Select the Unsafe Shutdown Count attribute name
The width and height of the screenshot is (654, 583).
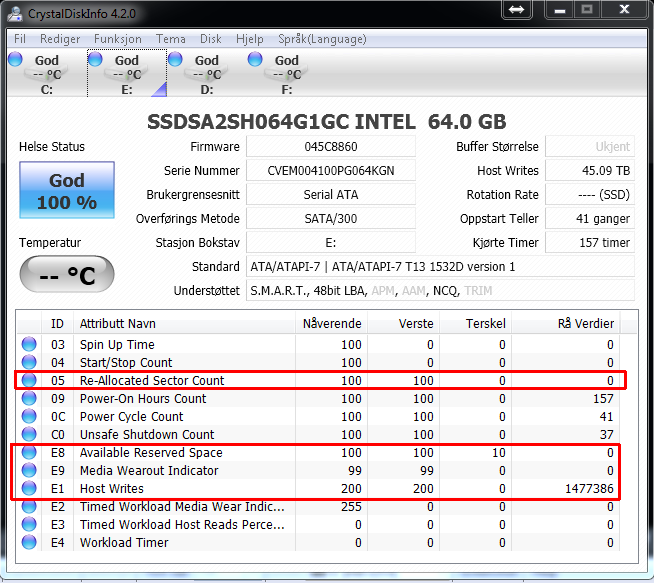point(147,434)
